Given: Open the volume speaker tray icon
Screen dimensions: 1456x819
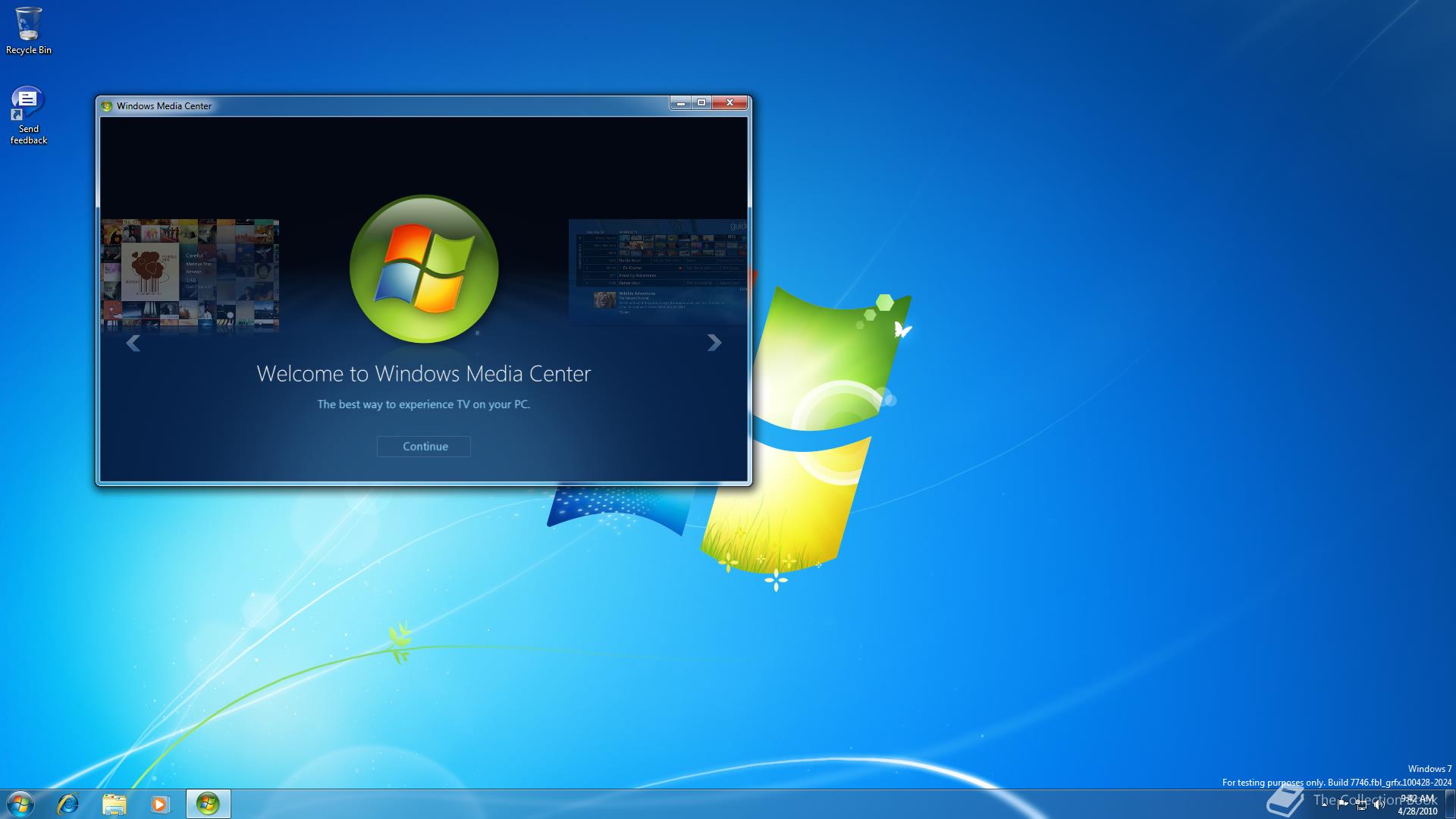Looking at the screenshot, I should (x=1379, y=805).
